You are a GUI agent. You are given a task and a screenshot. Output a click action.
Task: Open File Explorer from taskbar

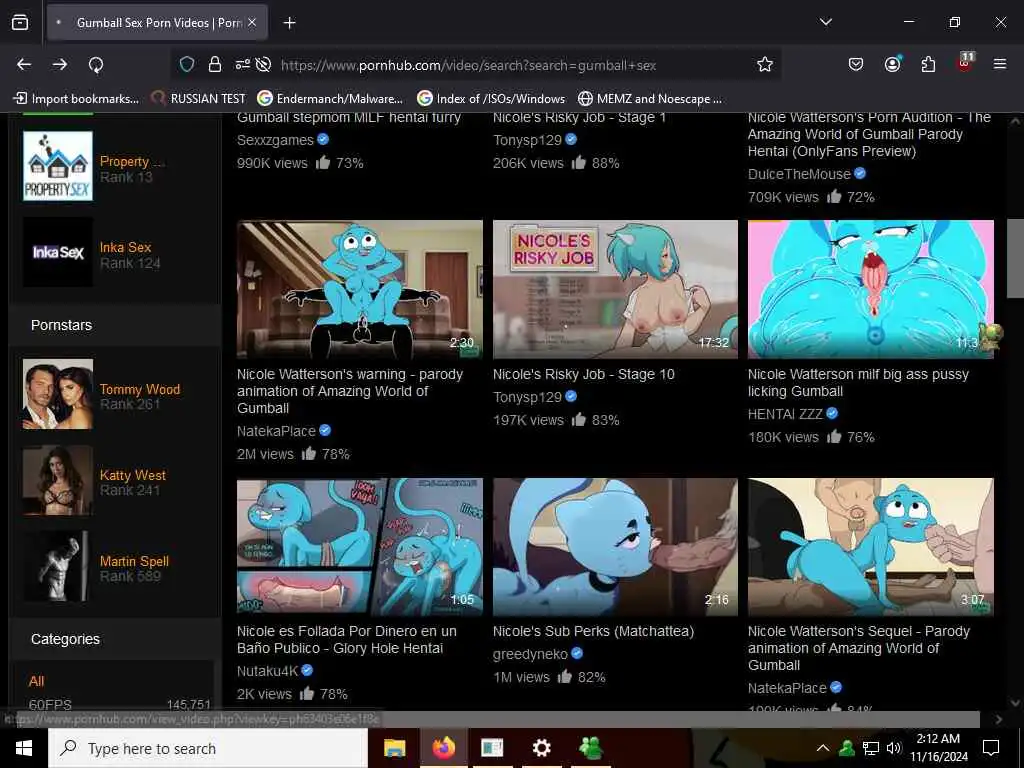[x=394, y=748]
